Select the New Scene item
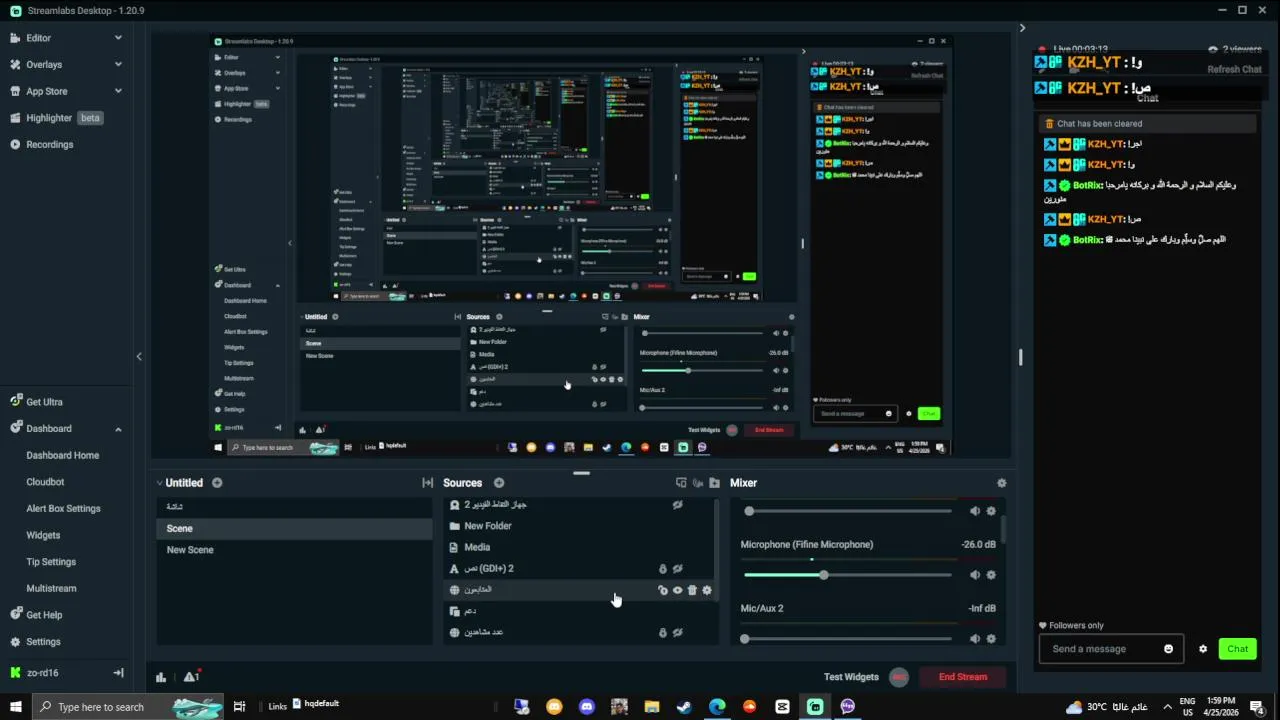 [x=294, y=550]
